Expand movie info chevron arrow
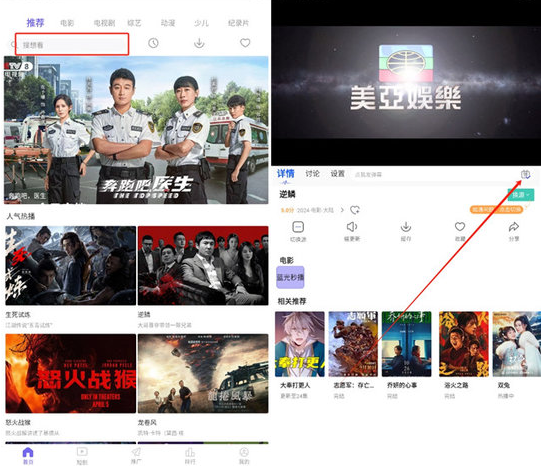The width and height of the screenshot is (541, 469). pos(342,210)
